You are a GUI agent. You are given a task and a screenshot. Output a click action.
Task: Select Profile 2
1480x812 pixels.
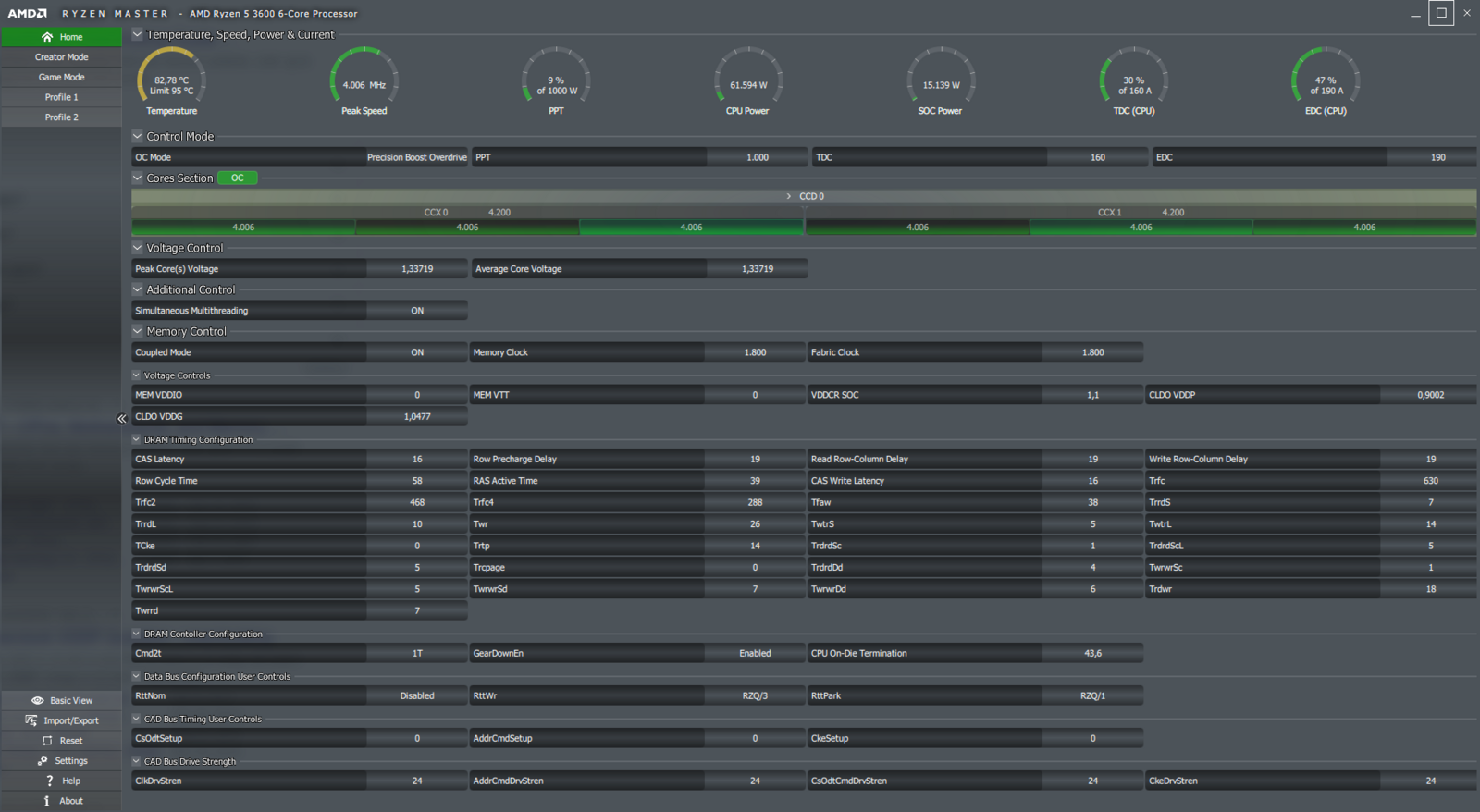[61, 117]
